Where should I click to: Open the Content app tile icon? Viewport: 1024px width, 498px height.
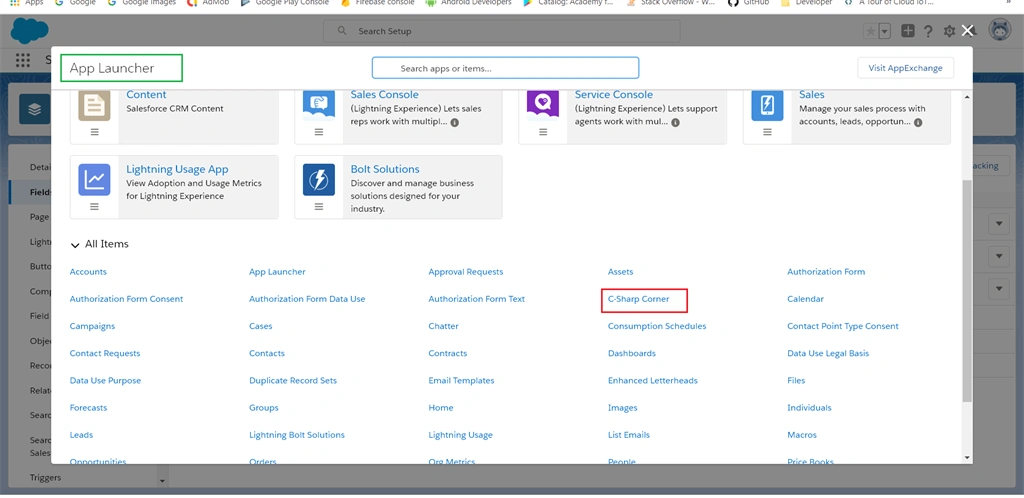94,106
